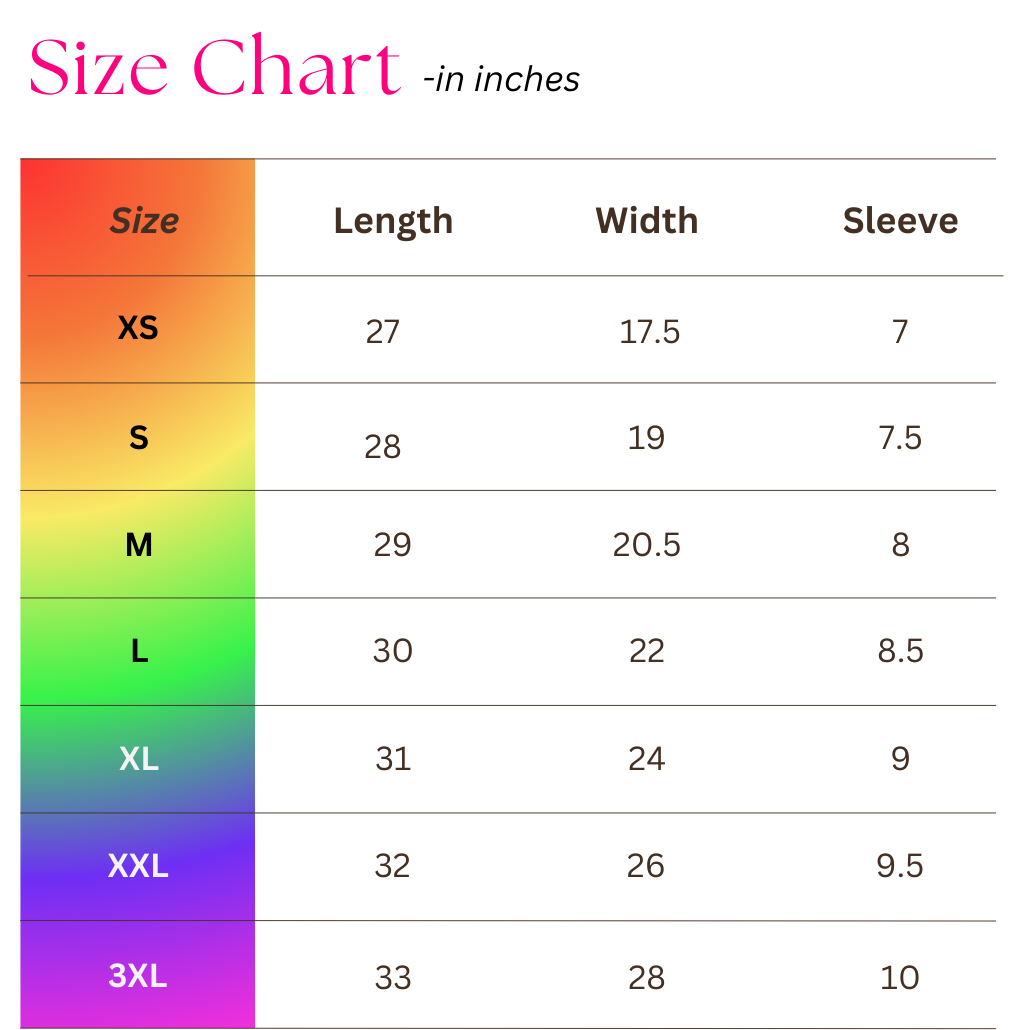Image resolution: width=1026 pixels, height=1030 pixels.
Task: Click the XXL sleeve value 9.5
Action: tap(900, 866)
